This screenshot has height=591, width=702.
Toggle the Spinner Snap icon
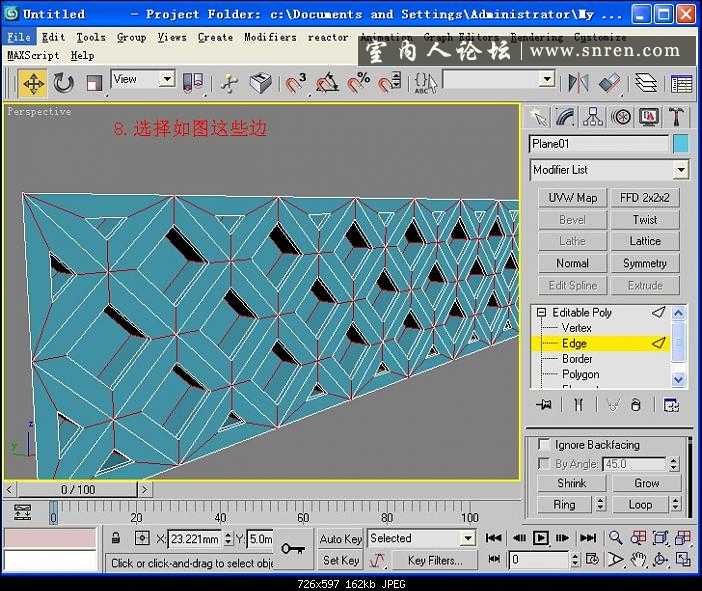[390, 83]
